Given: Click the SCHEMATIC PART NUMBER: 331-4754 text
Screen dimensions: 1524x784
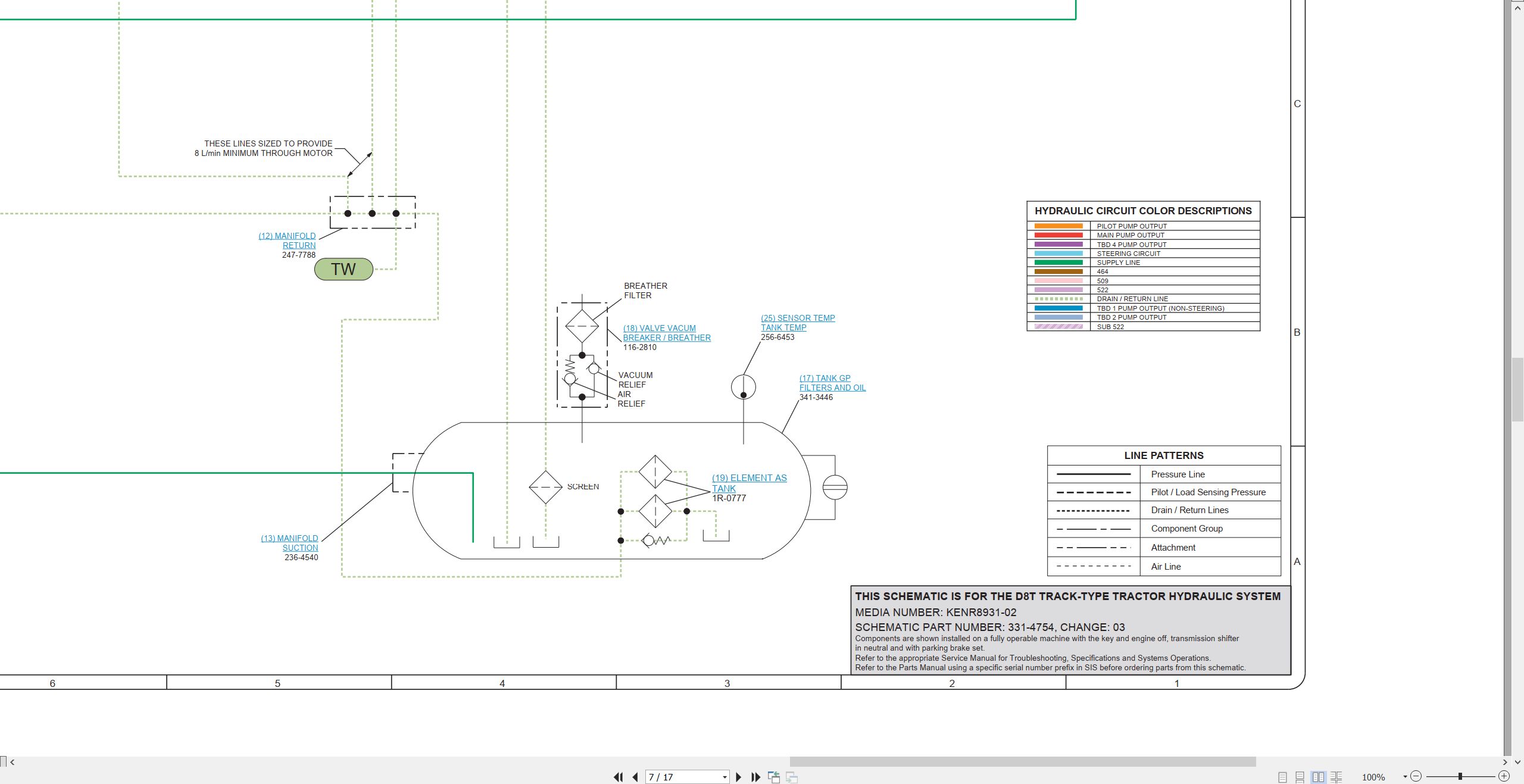Looking at the screenshot, I should click(954, 627).
